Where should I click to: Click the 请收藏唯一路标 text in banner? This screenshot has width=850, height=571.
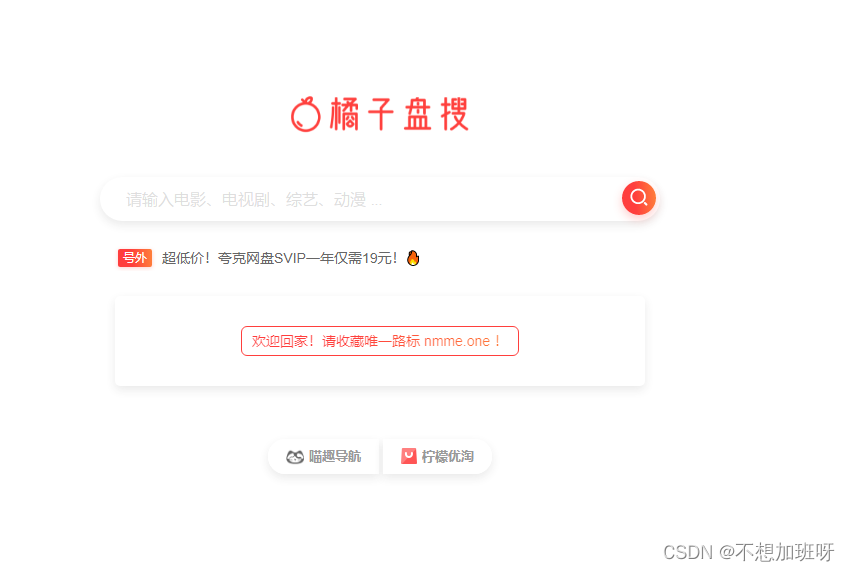(x=371, y=341)
